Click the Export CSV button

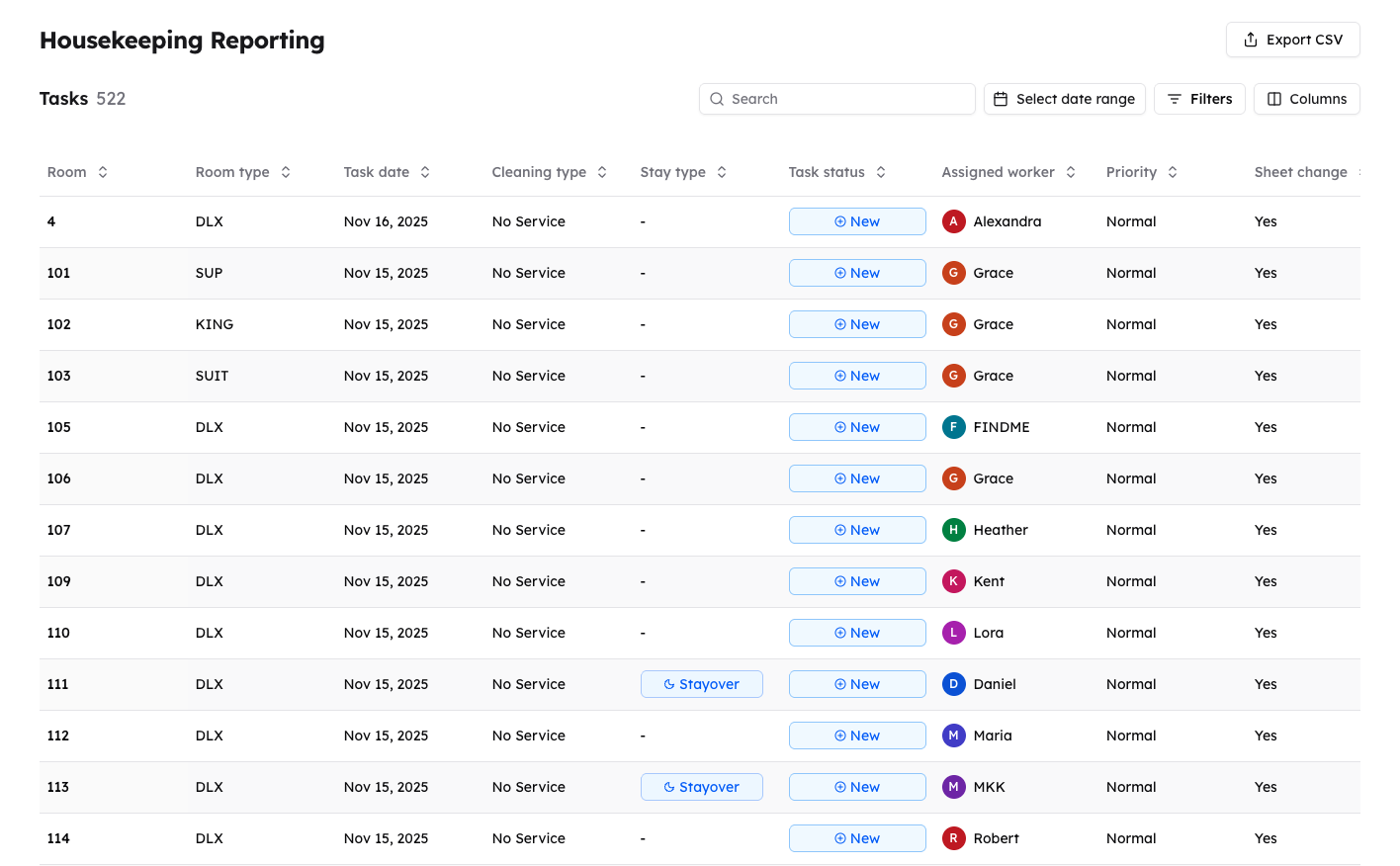click(x=1292, y=40)
